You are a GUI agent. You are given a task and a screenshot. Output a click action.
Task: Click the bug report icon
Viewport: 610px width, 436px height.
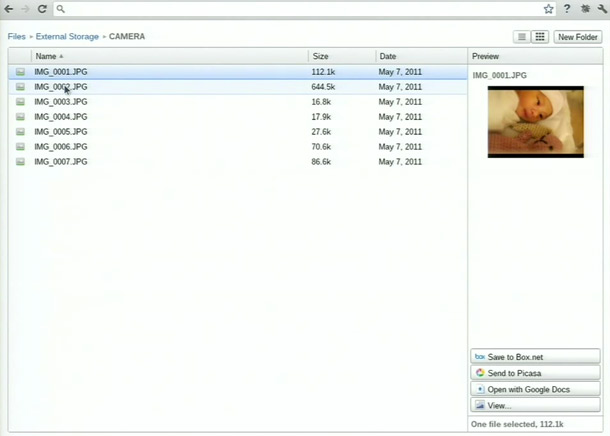click(x=584, y=9)
